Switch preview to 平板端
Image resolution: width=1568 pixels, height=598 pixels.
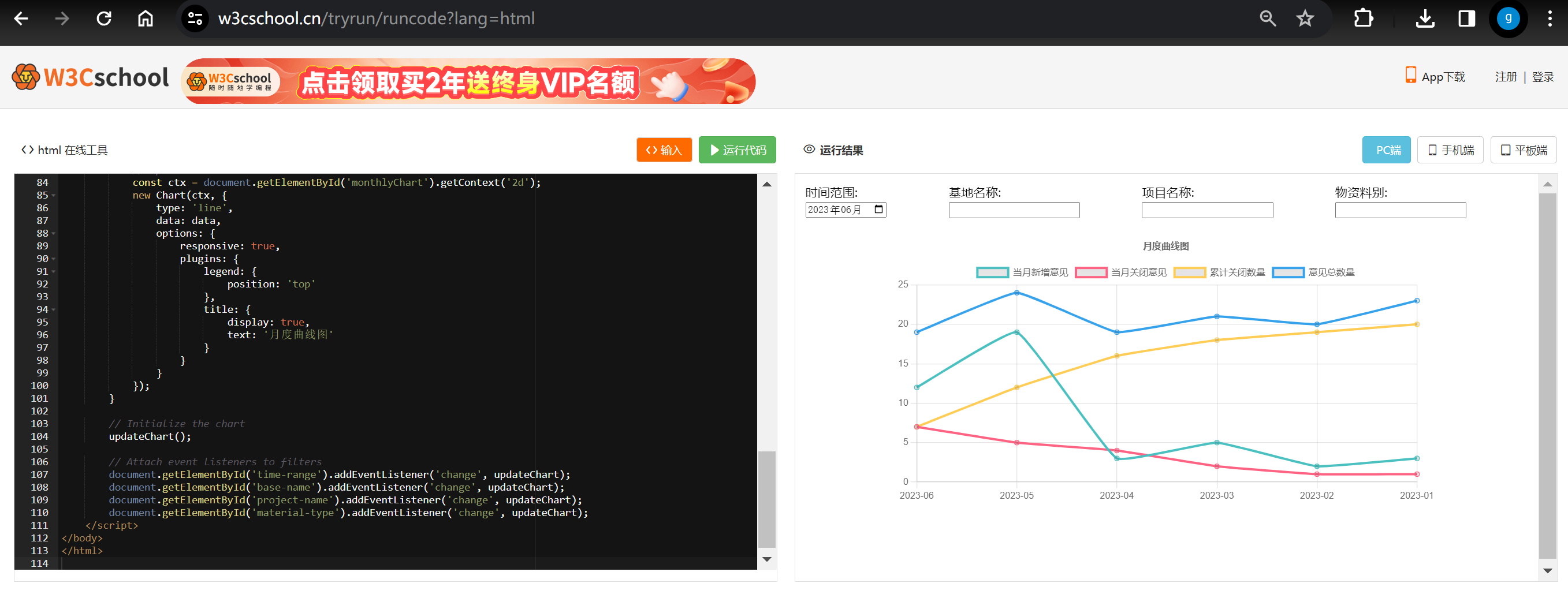tap(1523, 150)
